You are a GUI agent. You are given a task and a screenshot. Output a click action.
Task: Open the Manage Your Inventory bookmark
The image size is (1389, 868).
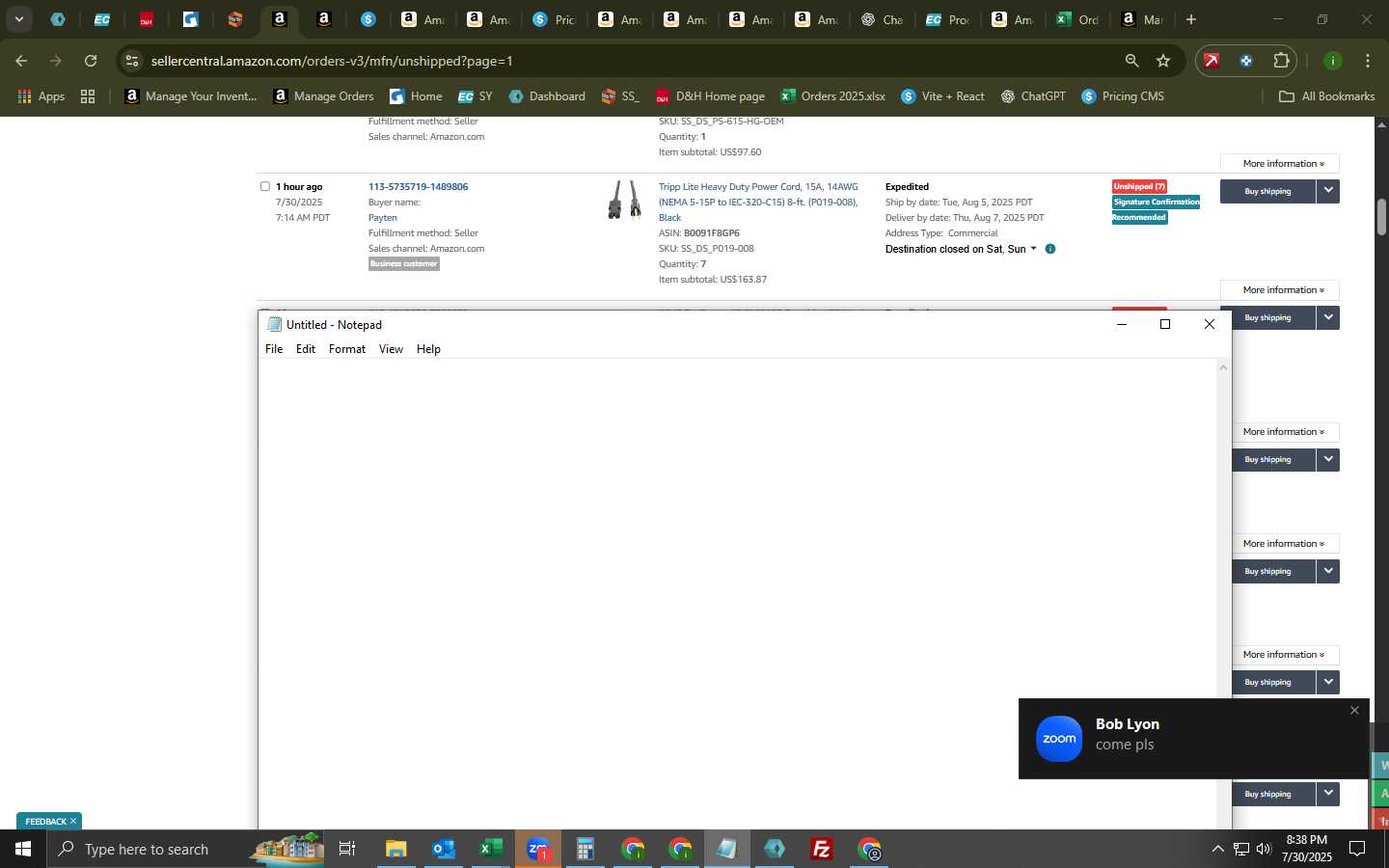pos(191,96)
